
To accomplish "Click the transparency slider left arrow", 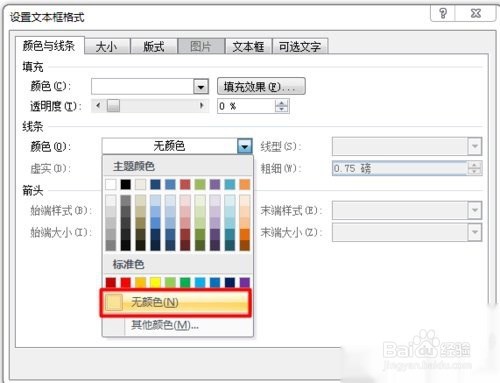I will tap(98, 106).
